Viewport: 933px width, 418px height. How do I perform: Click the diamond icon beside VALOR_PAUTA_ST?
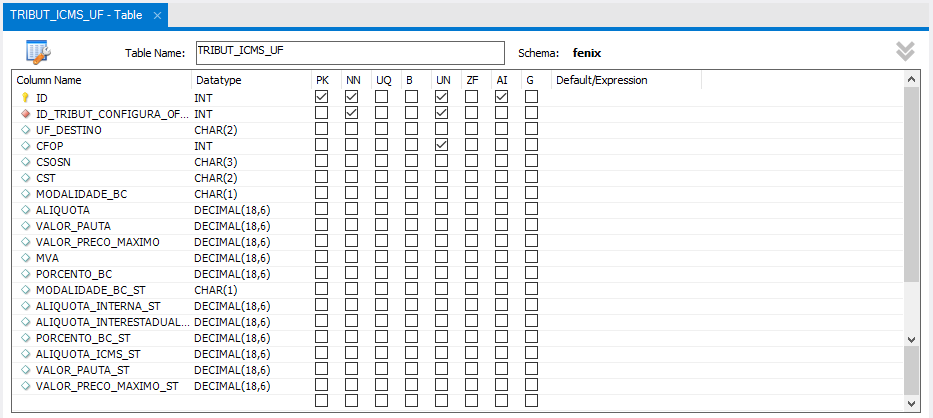[x=25, y=370]
